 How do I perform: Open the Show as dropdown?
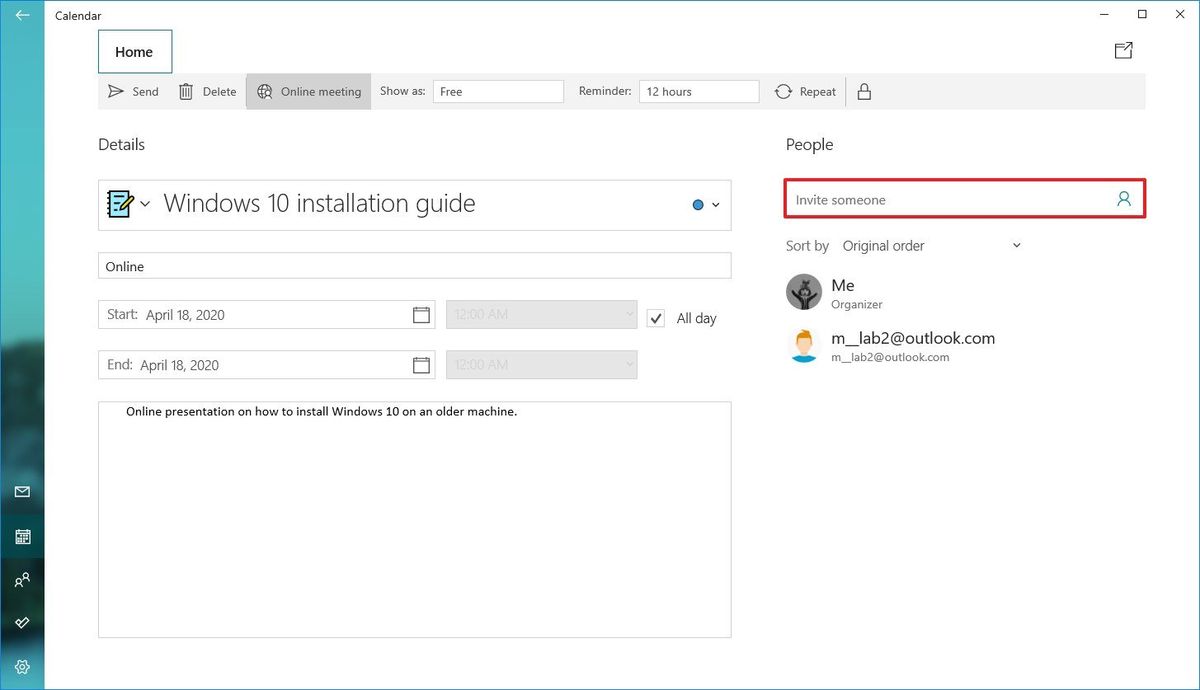(x=498, y=92)
